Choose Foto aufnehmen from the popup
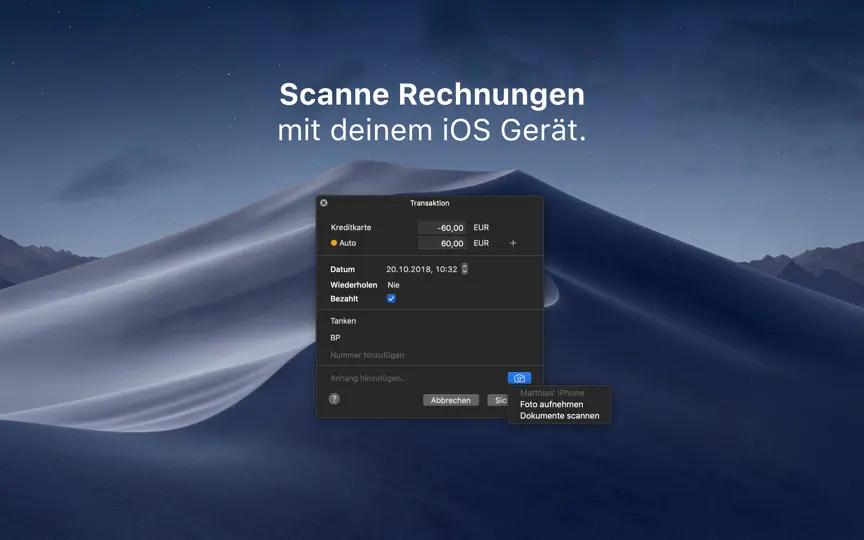 click(552, 404)
